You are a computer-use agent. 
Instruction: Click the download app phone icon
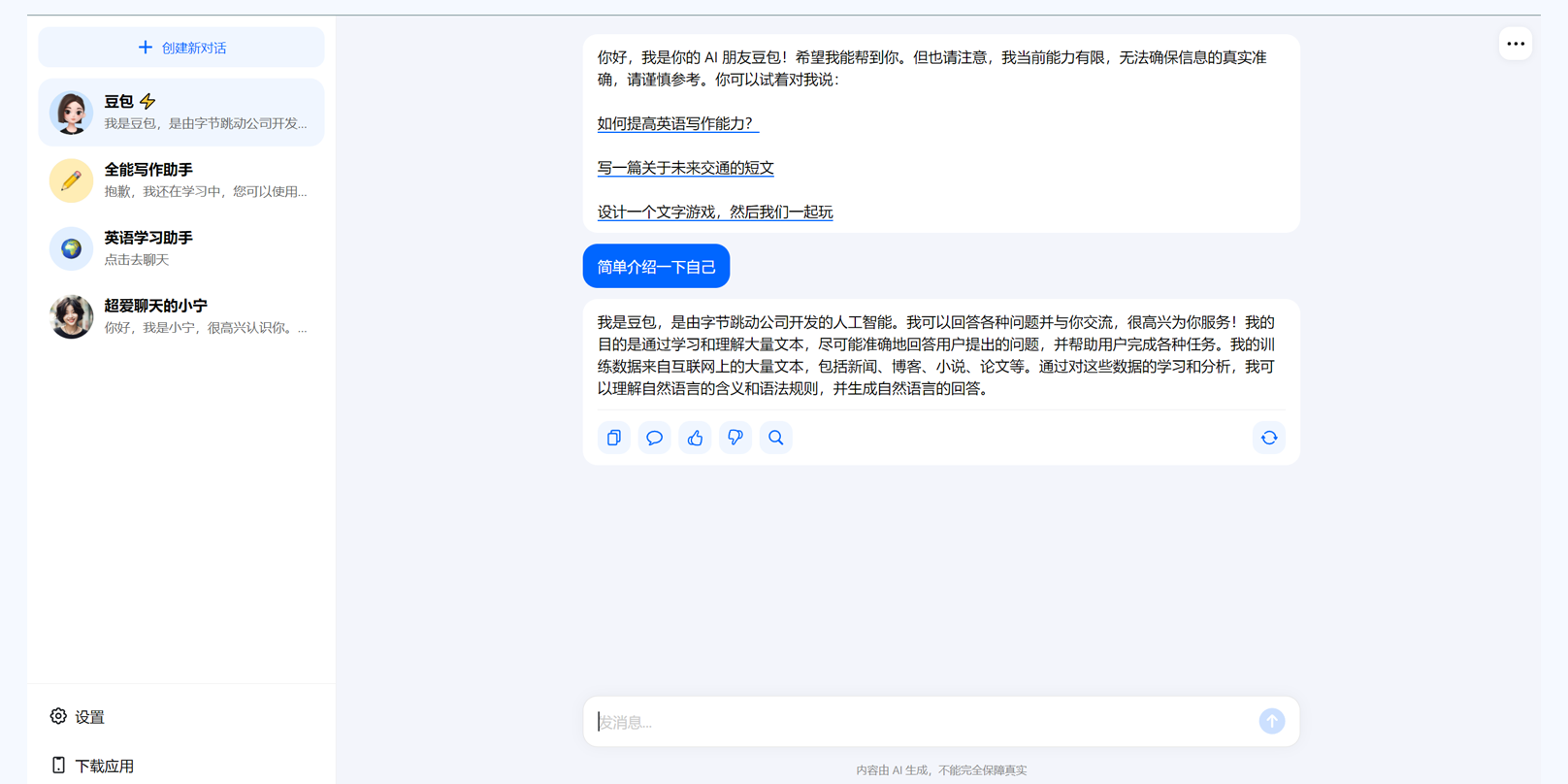[59, 765]
